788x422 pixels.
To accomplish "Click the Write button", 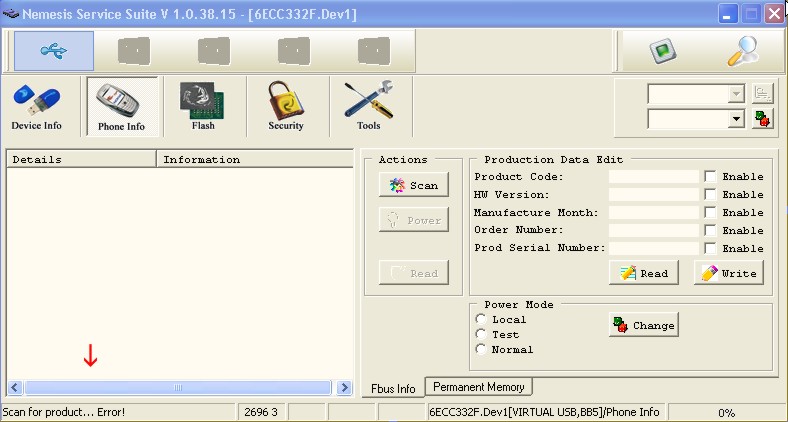I will [729, 273].
